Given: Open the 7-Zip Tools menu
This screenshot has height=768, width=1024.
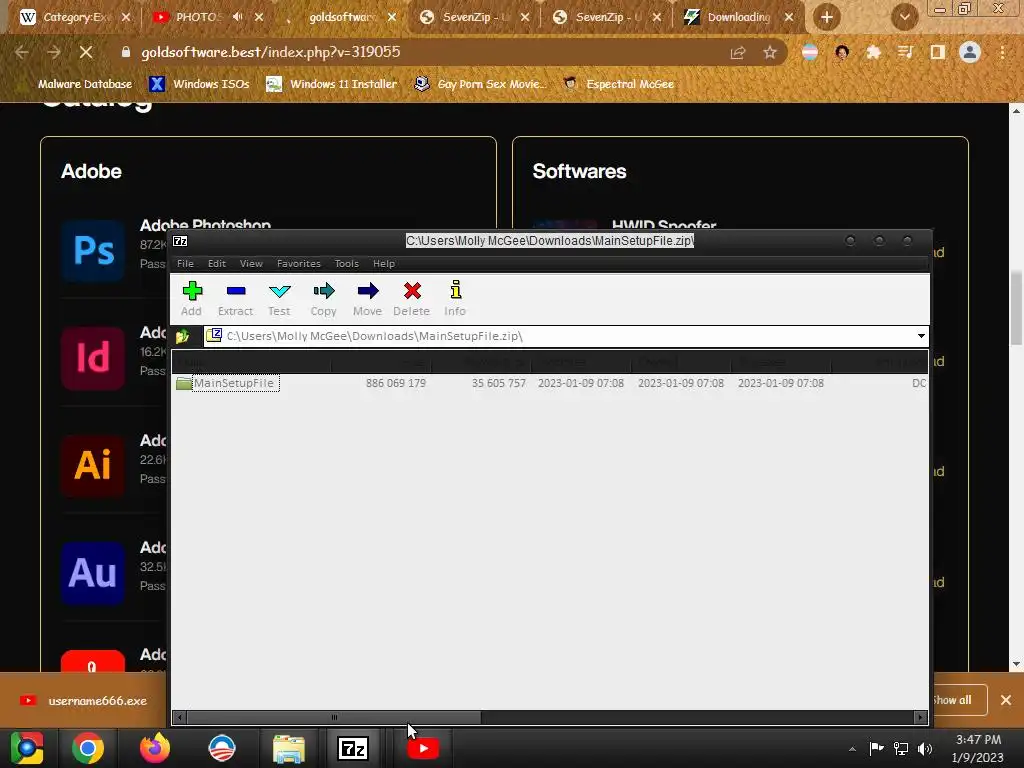Looking at the screenshot, I should point(347,264).
